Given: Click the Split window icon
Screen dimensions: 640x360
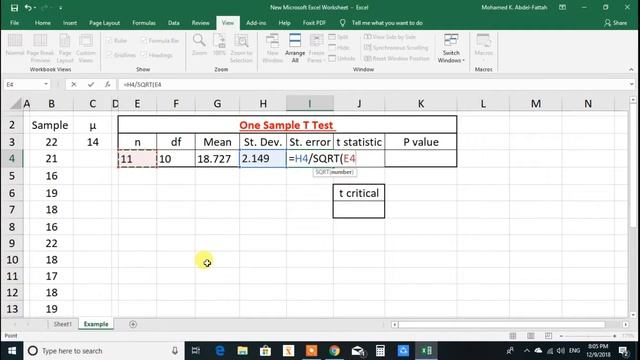Looking at the screenshot, I should pos(339,37).
